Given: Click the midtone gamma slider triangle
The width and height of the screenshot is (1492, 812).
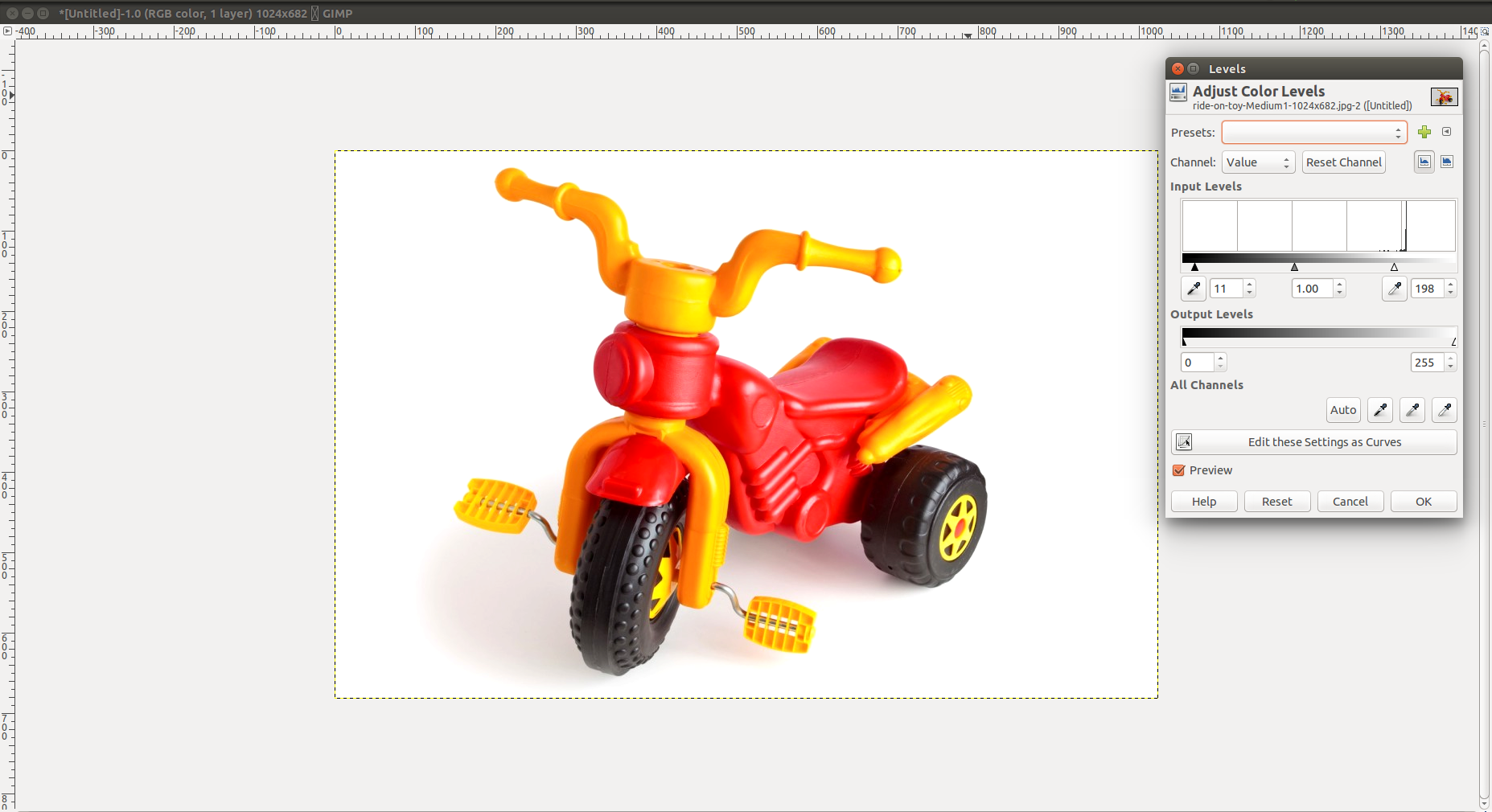Looking at the screenshot, I should coord(1294,267).
